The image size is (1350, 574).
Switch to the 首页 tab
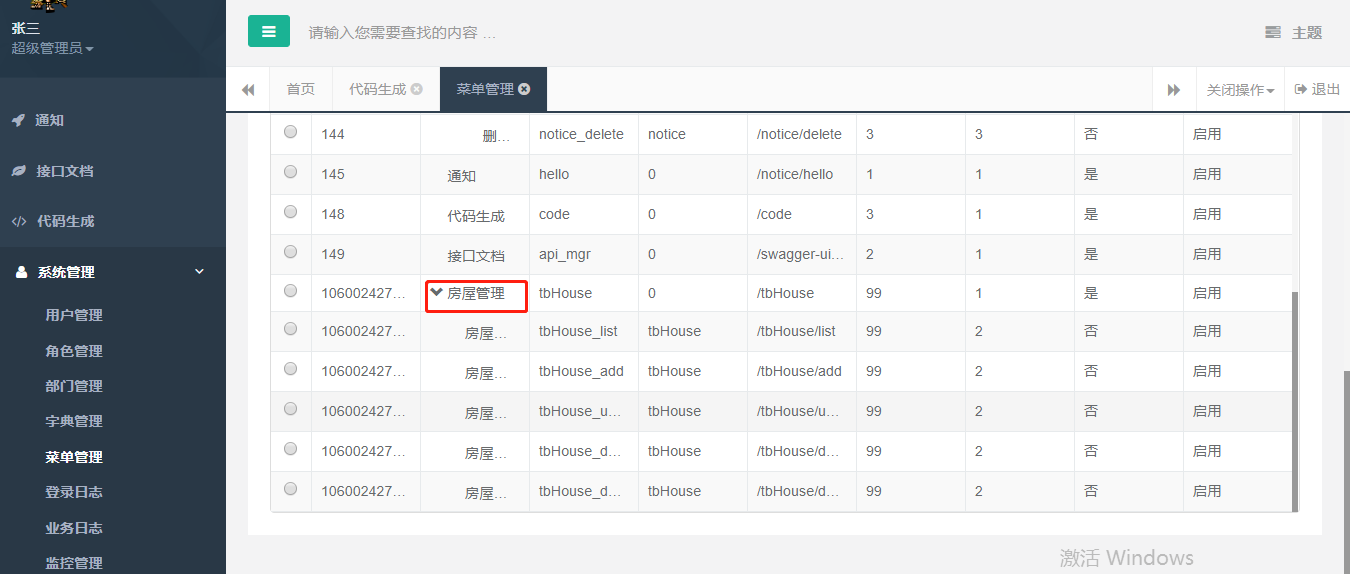[301, 89]
